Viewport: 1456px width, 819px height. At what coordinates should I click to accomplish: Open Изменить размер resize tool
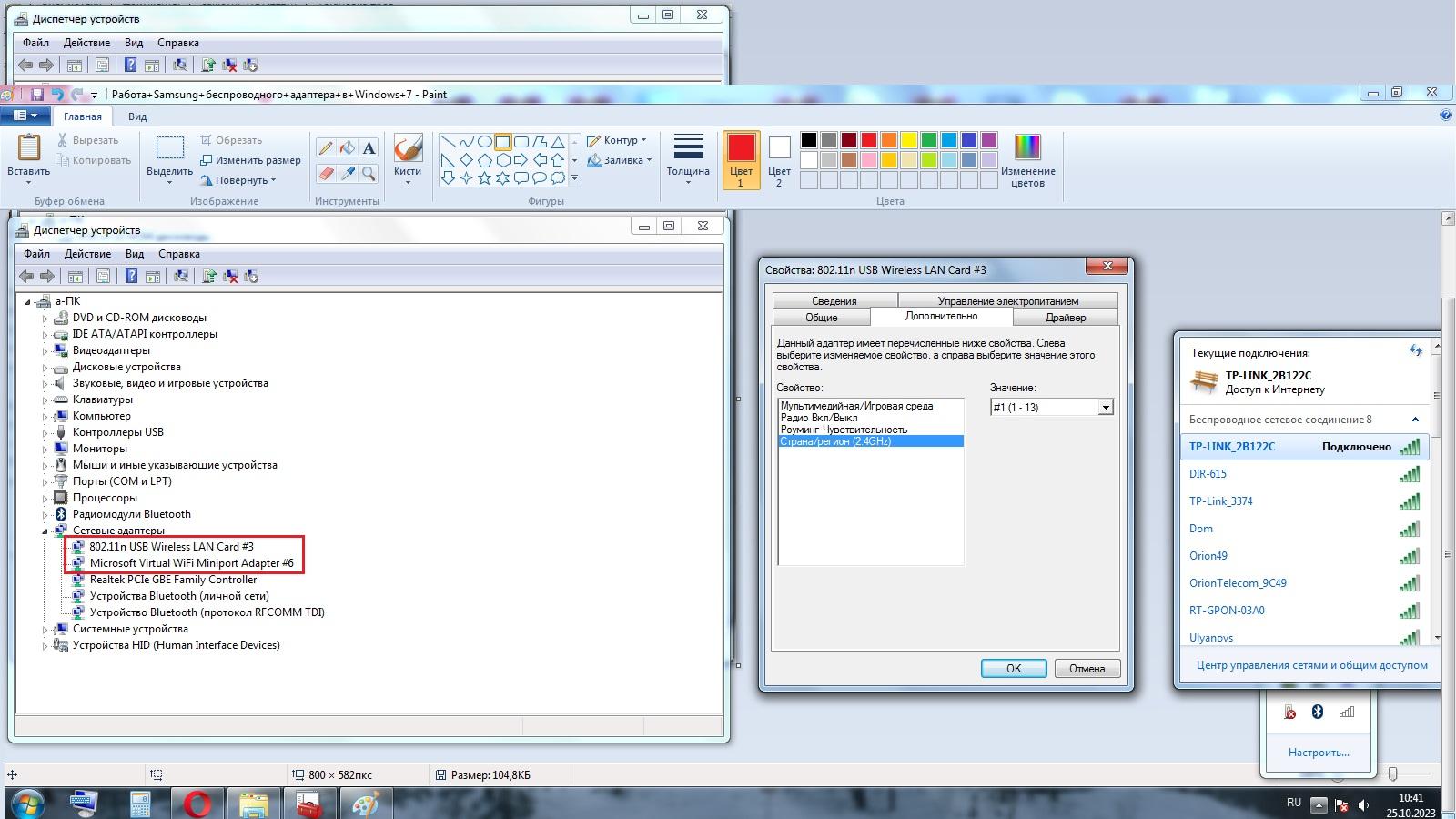pos(249,160)
